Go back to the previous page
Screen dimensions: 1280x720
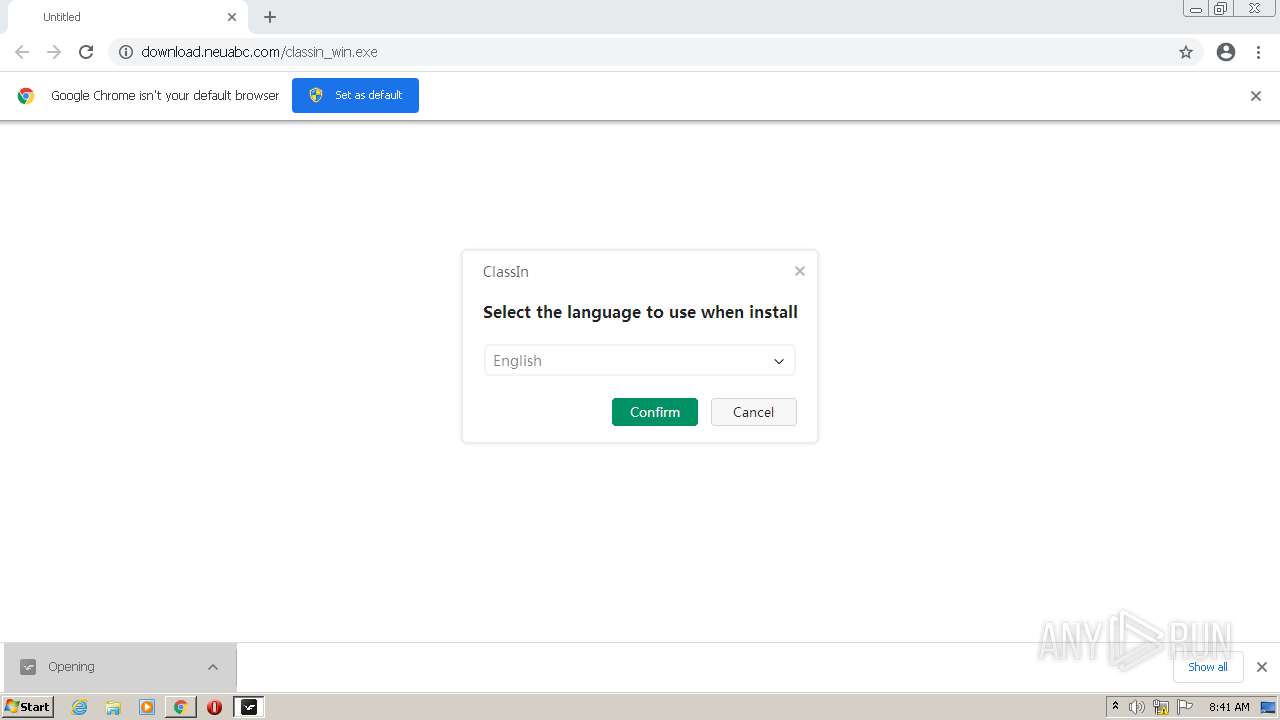pos(22,52)
